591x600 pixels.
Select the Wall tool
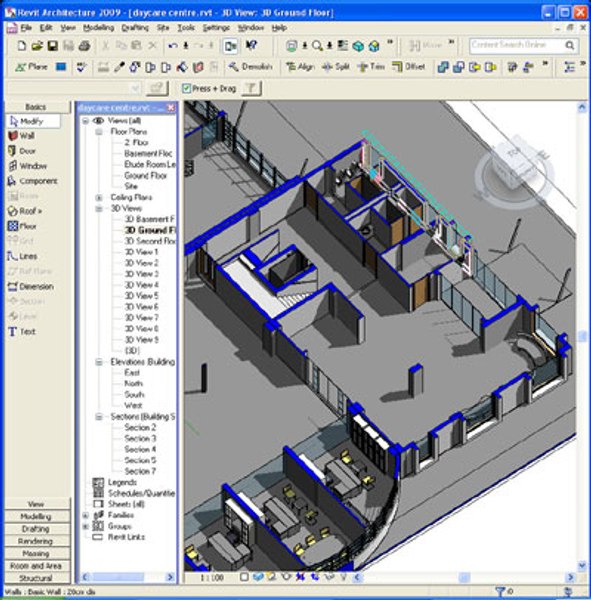point(22,136)
